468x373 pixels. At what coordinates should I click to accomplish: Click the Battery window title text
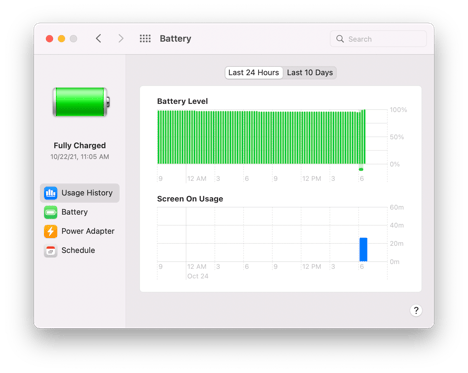tap(175, 39)
